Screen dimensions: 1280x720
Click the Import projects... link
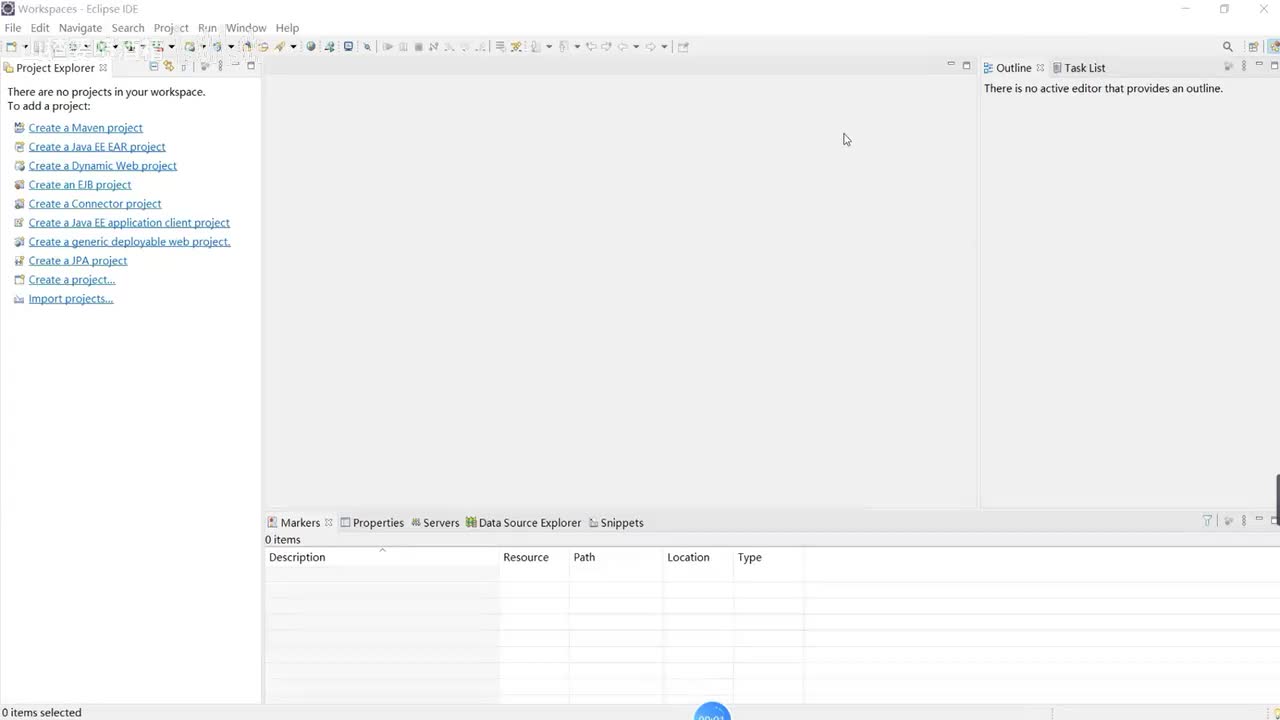71,299
